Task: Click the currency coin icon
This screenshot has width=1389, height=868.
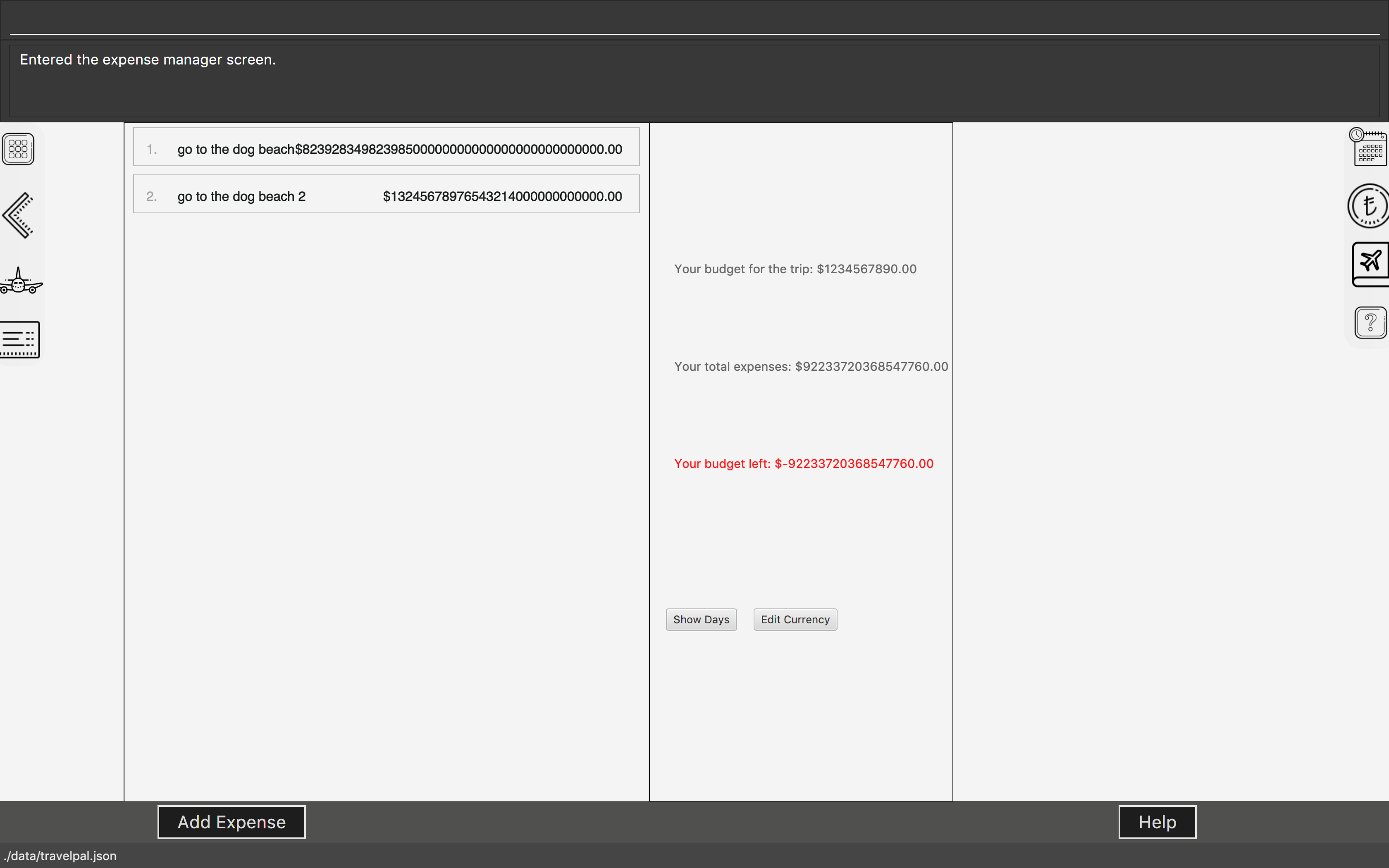Action: pyautogui.click(x=1370, y=206)
